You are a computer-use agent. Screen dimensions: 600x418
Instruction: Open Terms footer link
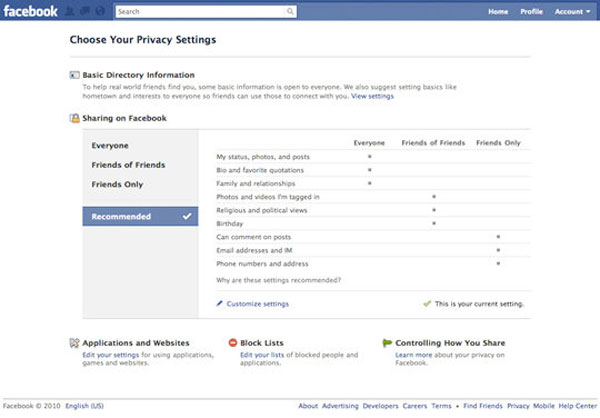(442, 406)
